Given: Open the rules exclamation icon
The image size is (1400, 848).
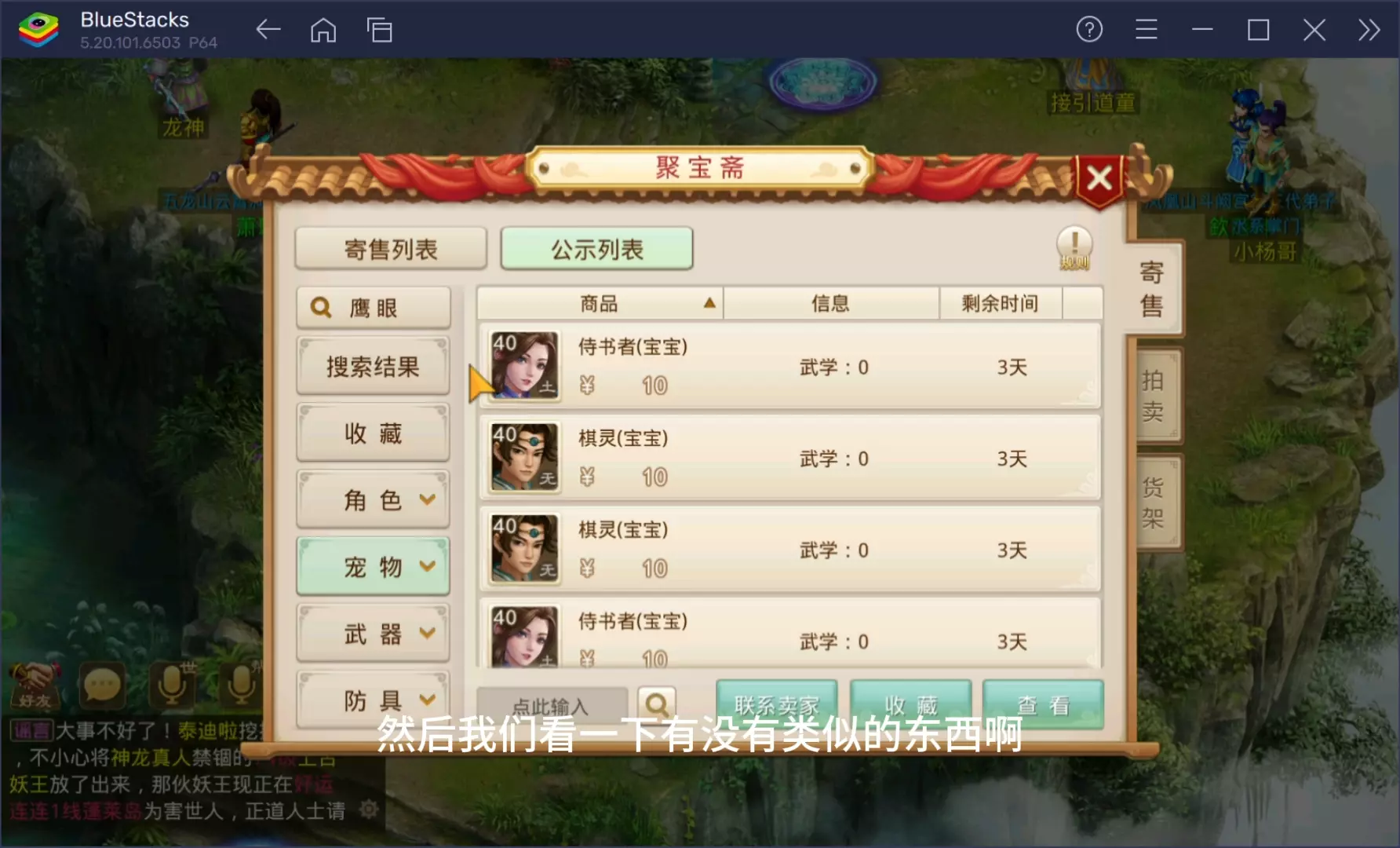Looking at the screenshot, I should [1074, 247].
